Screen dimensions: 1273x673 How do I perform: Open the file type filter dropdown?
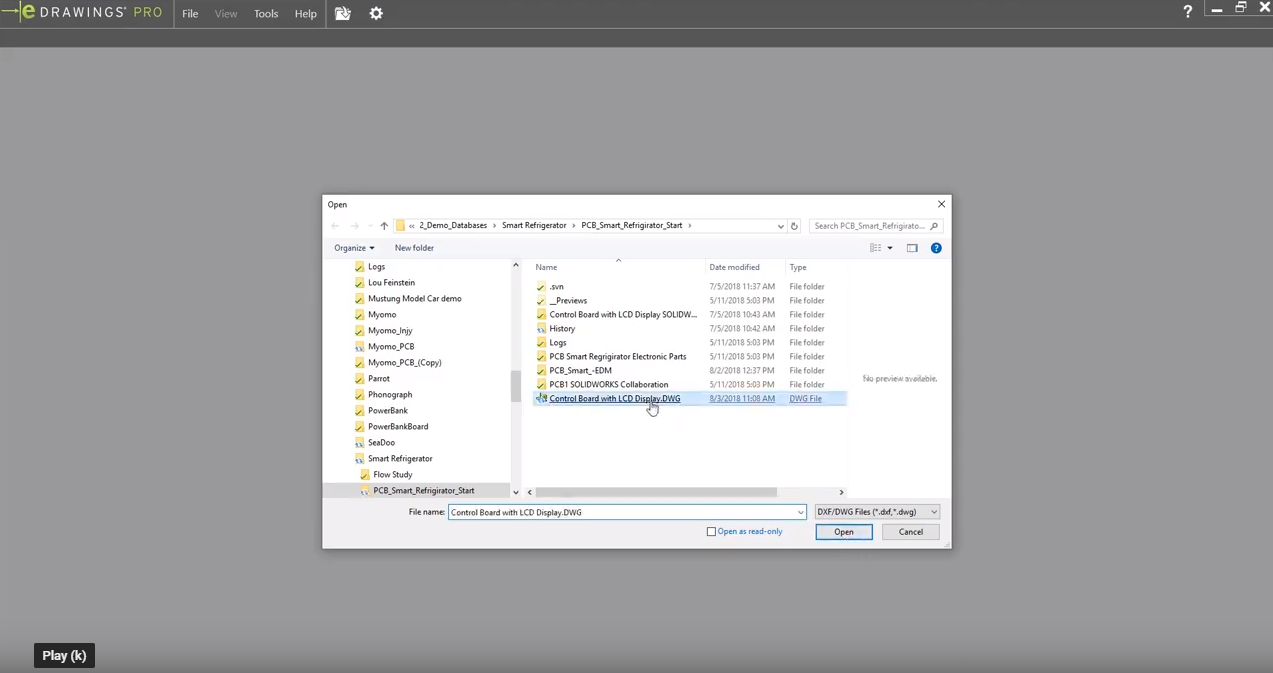877,512
